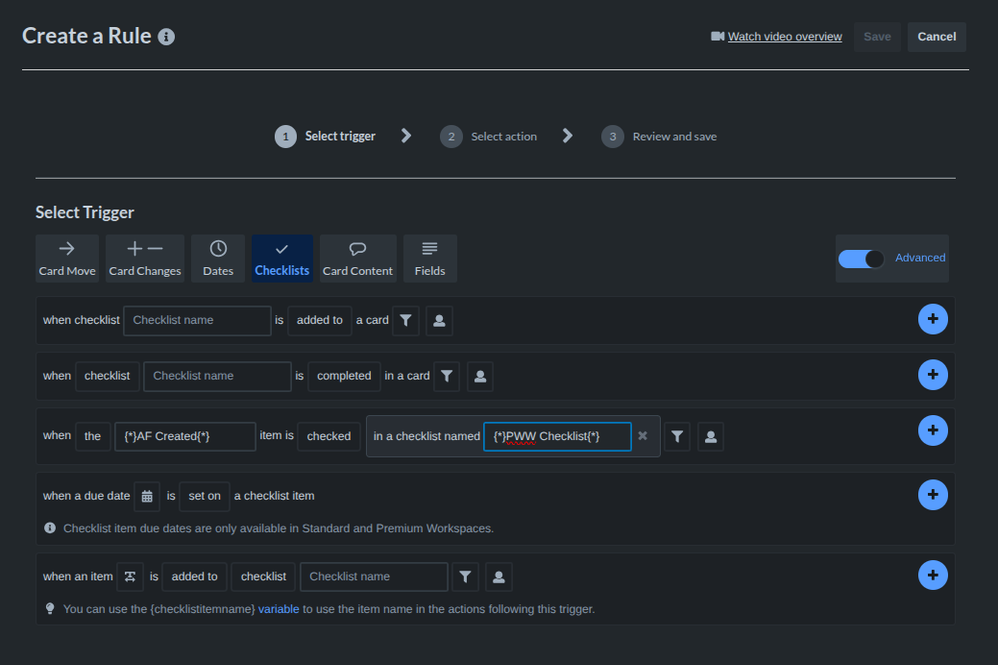
Task: Toggle the 'set on' option
Action: pos(204,496)
